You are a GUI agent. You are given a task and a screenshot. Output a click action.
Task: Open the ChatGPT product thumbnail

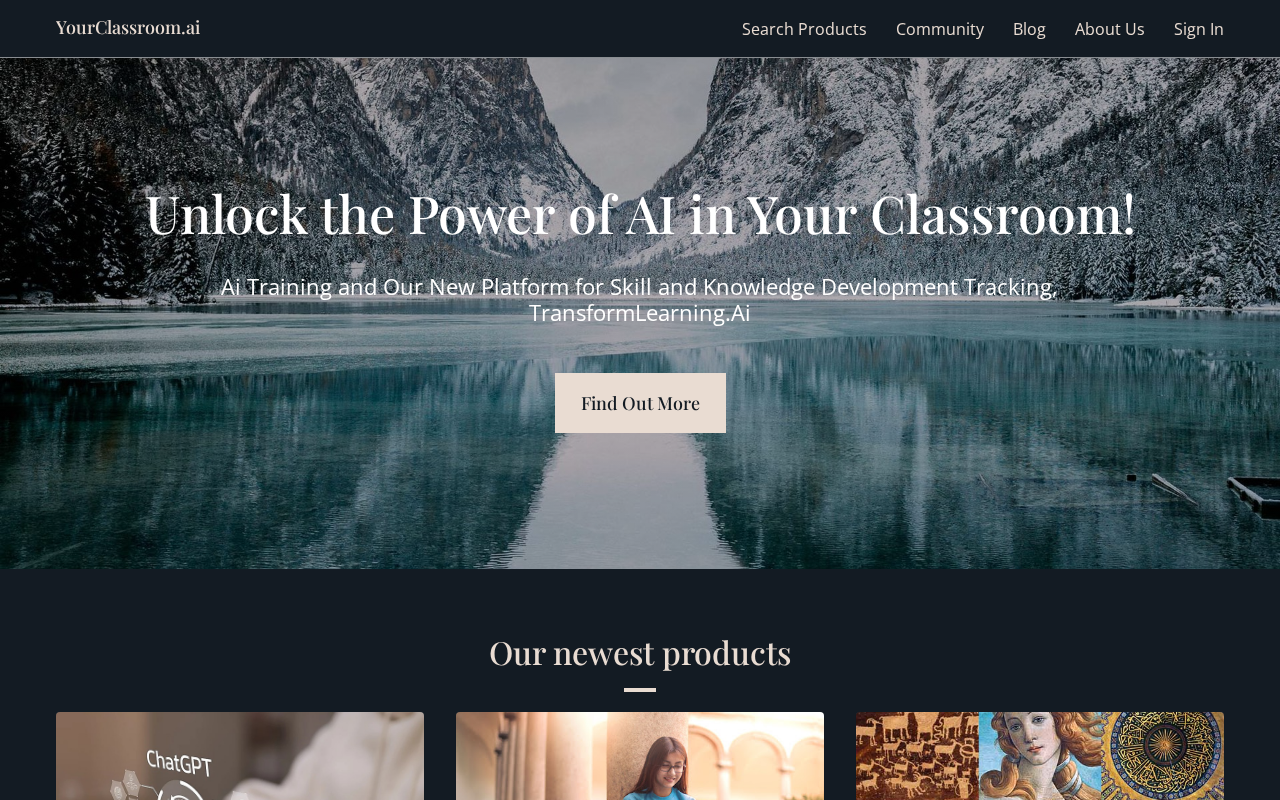[240, 756]
